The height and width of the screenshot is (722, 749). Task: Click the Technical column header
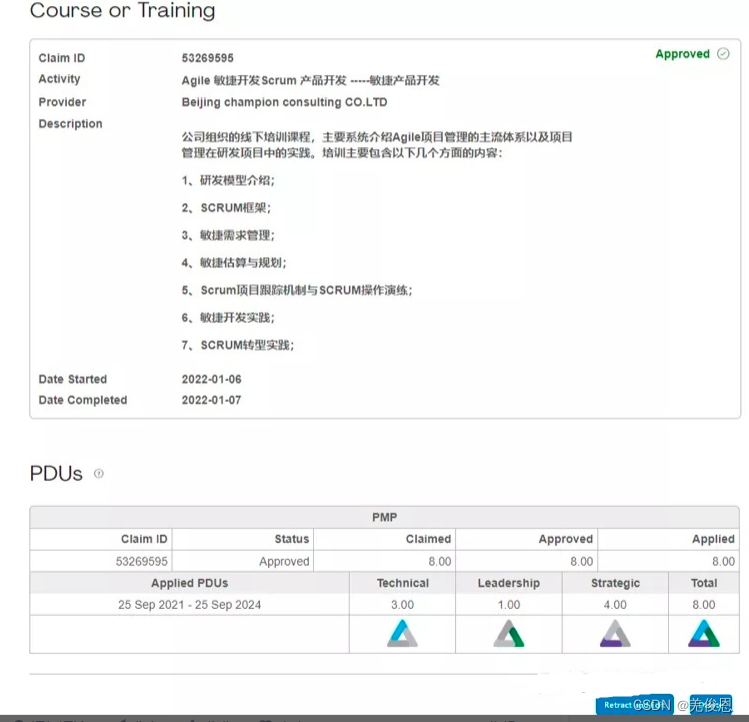[403, 583]
